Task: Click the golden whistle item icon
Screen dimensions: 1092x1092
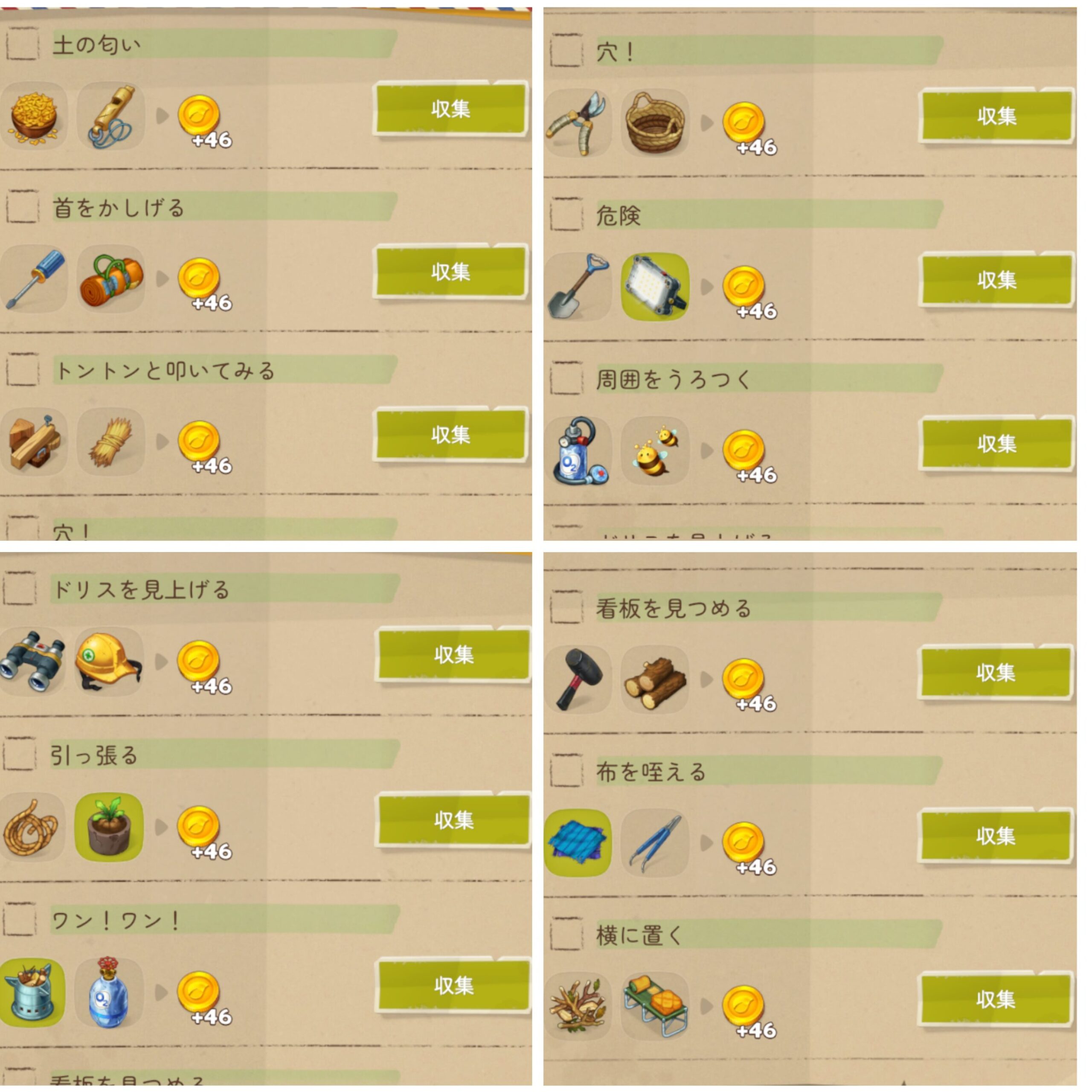Action: tap(111, 116)
